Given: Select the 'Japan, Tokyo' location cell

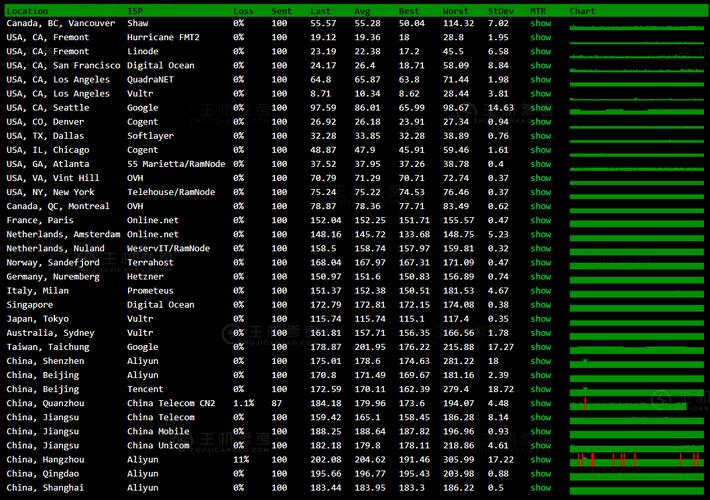Looking at the screenshot, I should click(38, 318).
